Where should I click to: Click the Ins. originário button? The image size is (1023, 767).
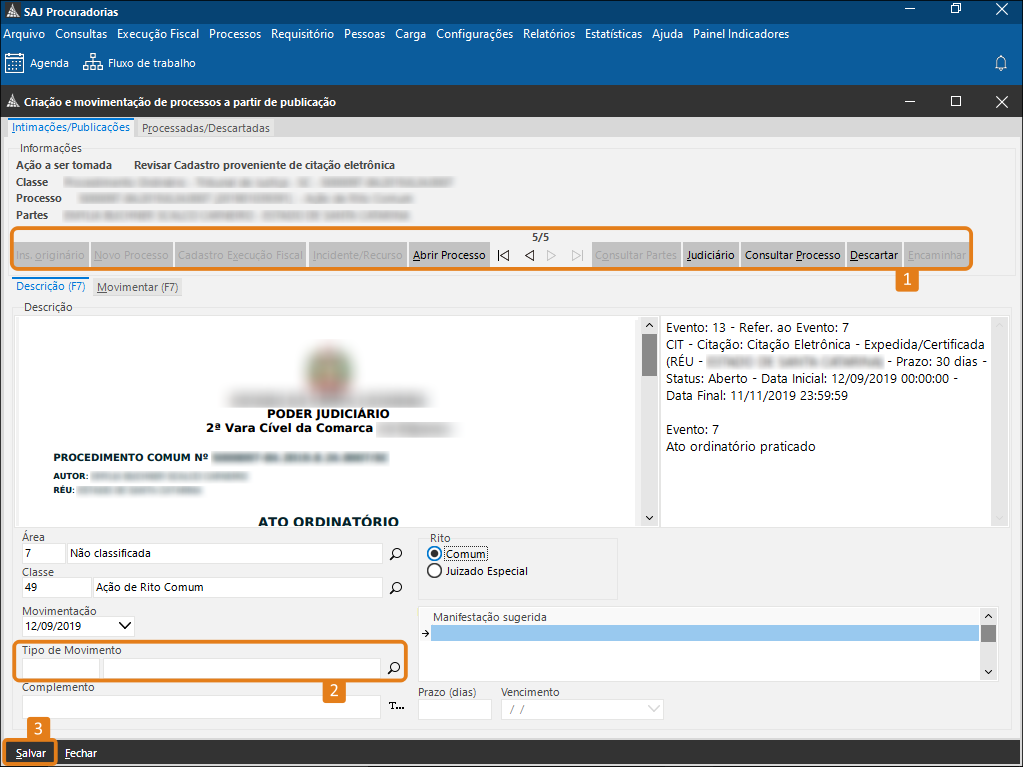[50, 255]
